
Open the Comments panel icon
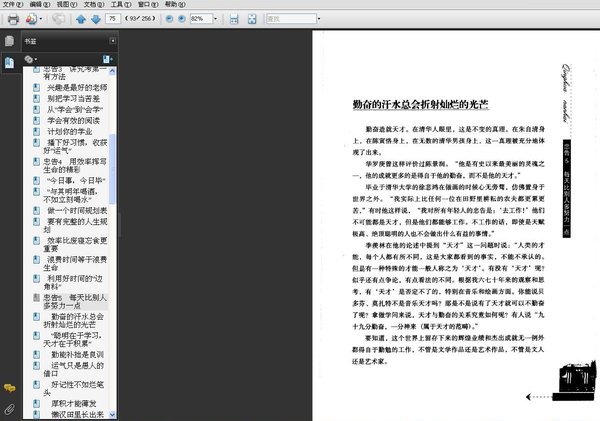[9, 387]
